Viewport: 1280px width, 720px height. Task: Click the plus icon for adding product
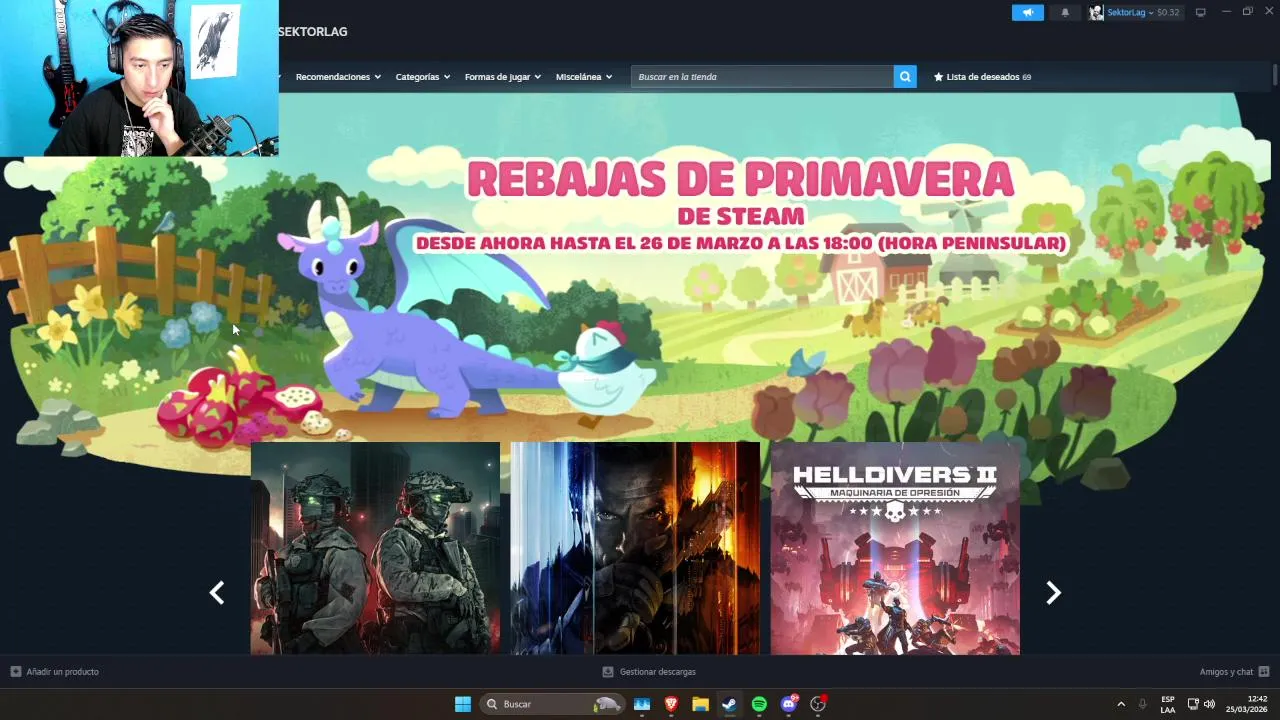tap(16, 672)
